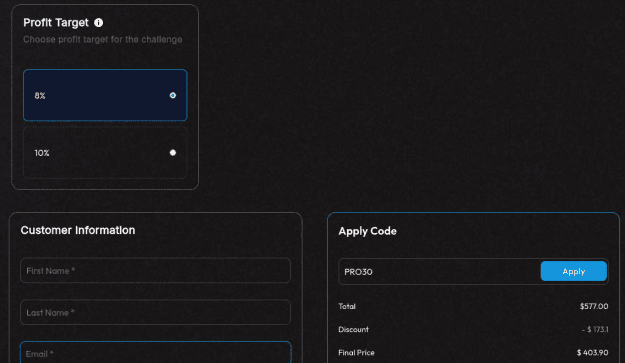The width and height of the screenshot is (625, 363).
Task: Click the Profit Target heading
Action: 56,23
